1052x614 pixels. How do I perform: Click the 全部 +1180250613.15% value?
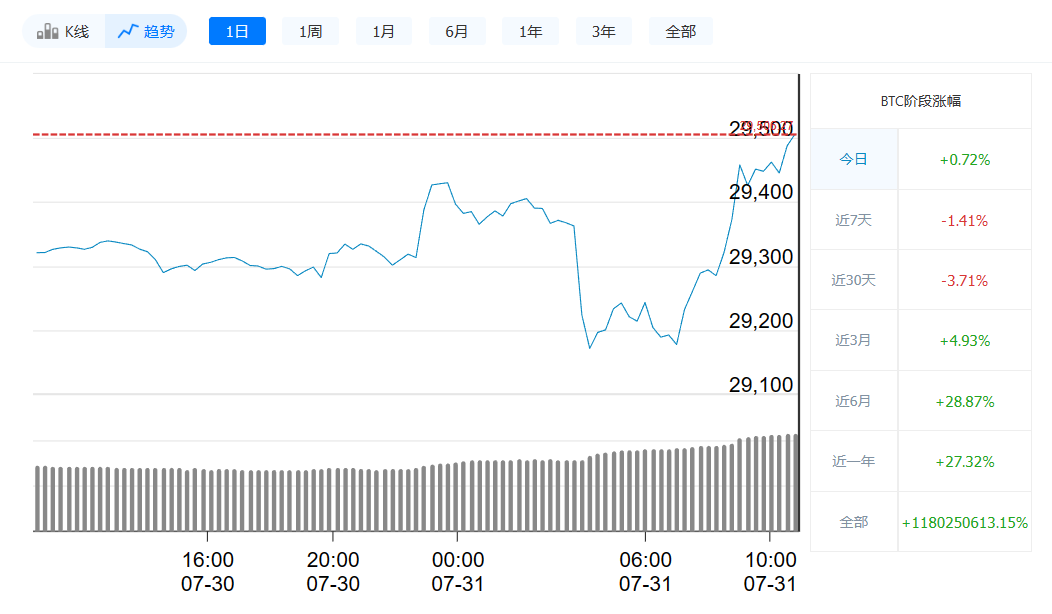click(x=965, y=521)
